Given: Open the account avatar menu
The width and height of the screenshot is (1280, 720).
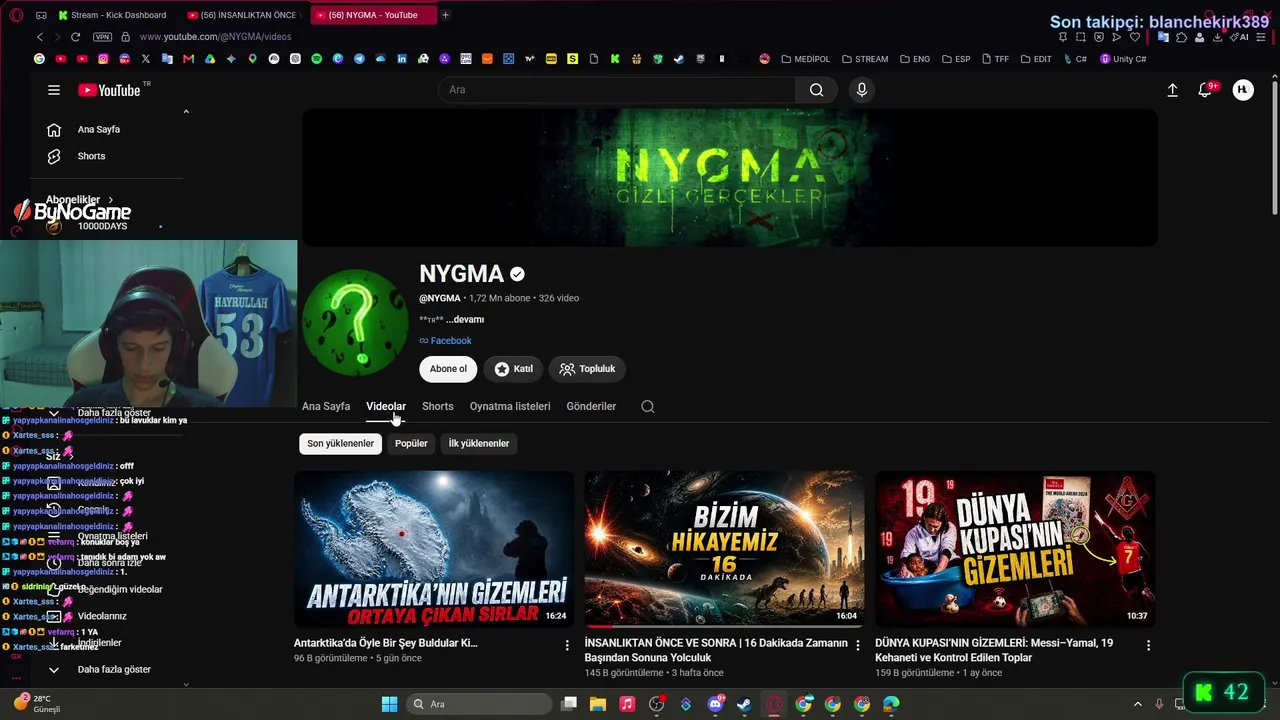Looking at the screenshot, I should [x=1243, y=90].
